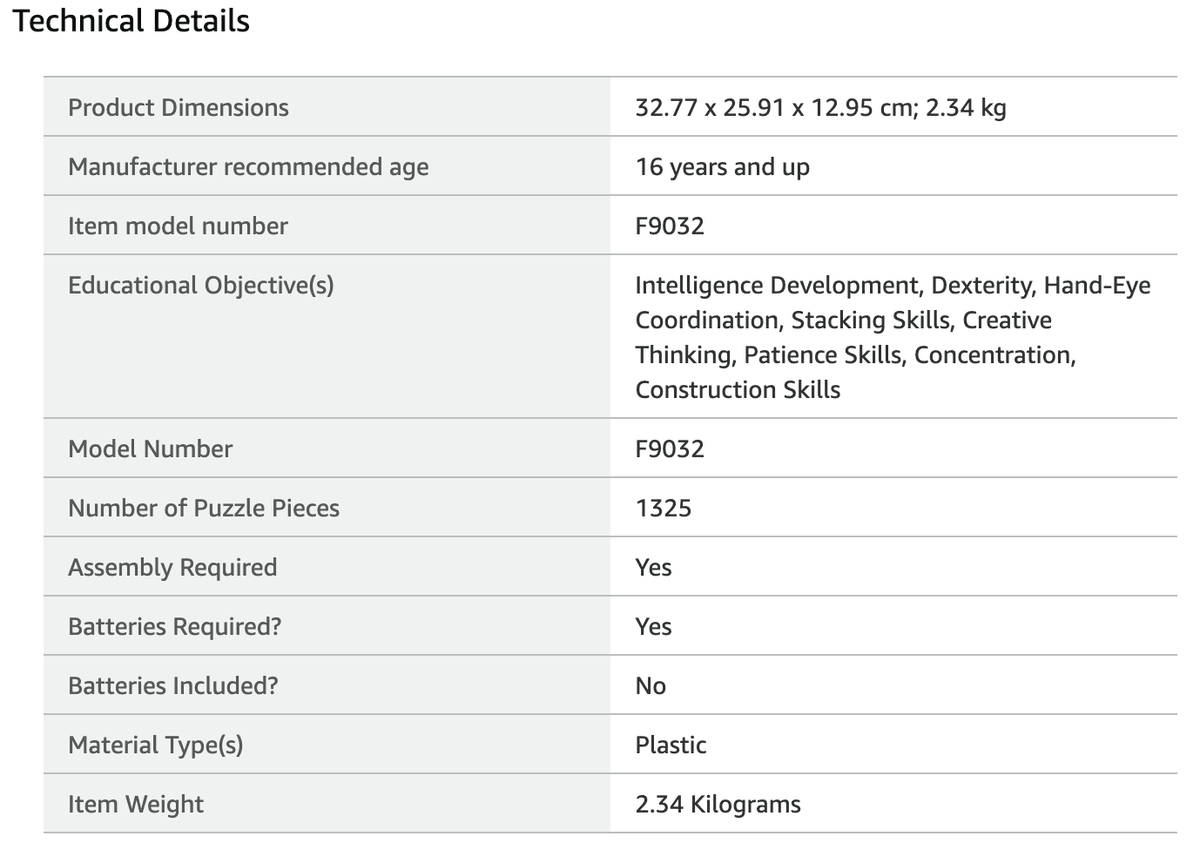Select the Batteries Required? label
The width and height of the screenshot is (1200, 850).
[174, 627]
